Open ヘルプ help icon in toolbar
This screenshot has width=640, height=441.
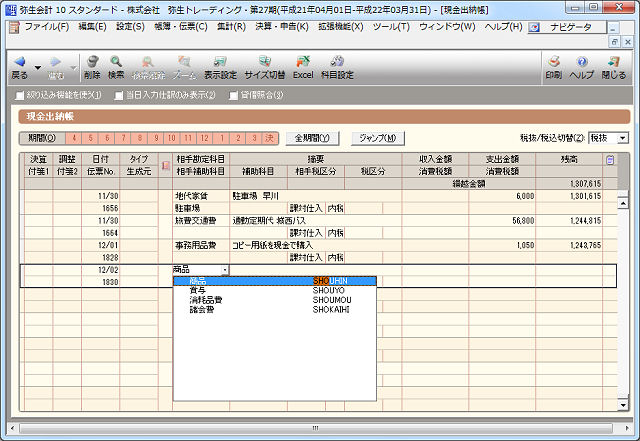pos(582,61)
